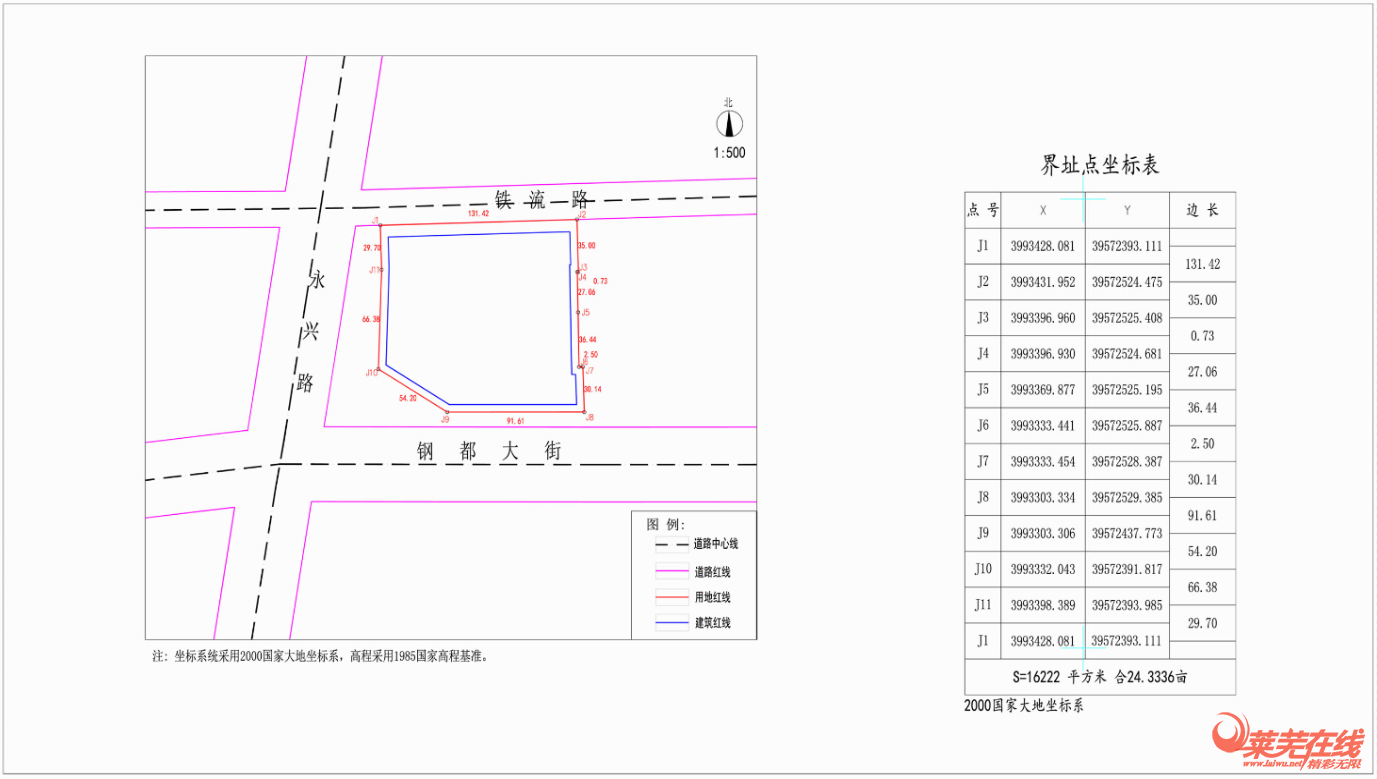Select the J2 row label in table
The width and height of the screenshot is (1377, 779).
coord(983,282)
